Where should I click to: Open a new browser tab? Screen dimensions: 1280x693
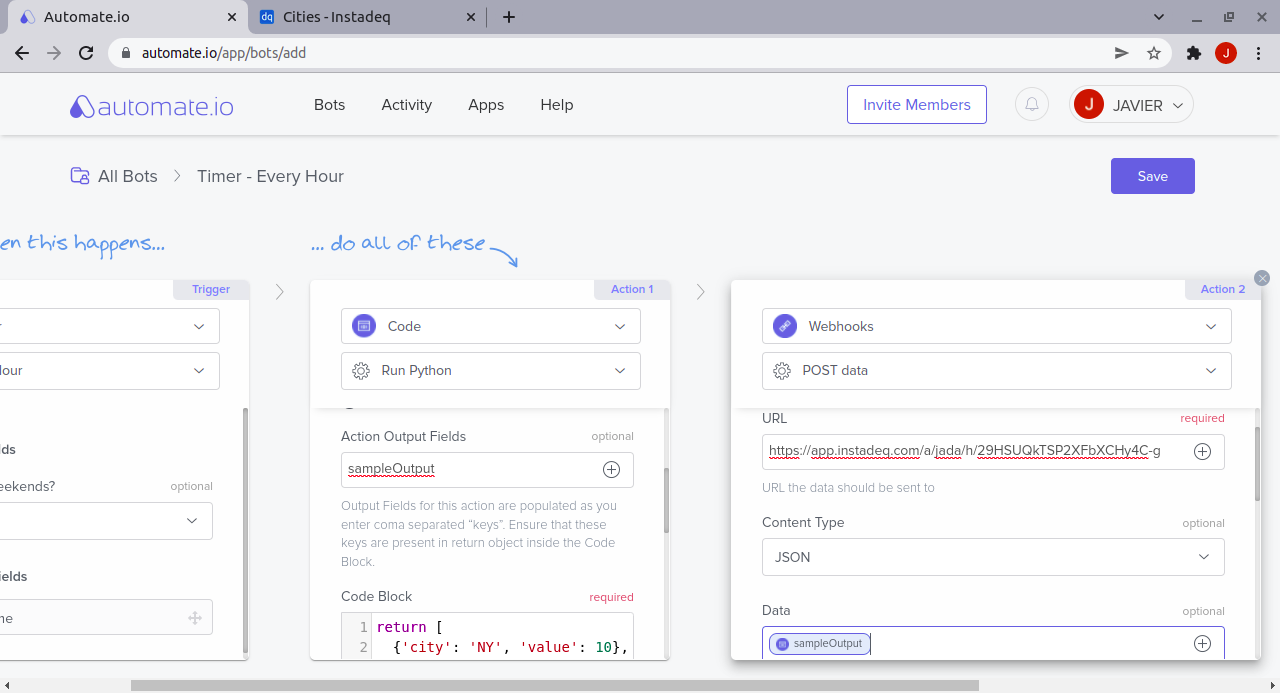(x=509, y=17)
